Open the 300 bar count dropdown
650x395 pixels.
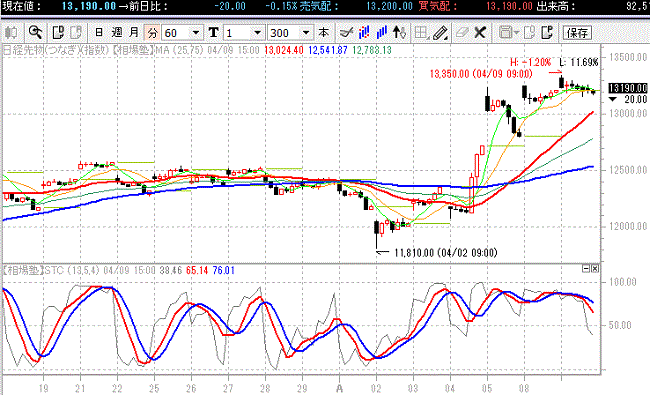(306, 33)
